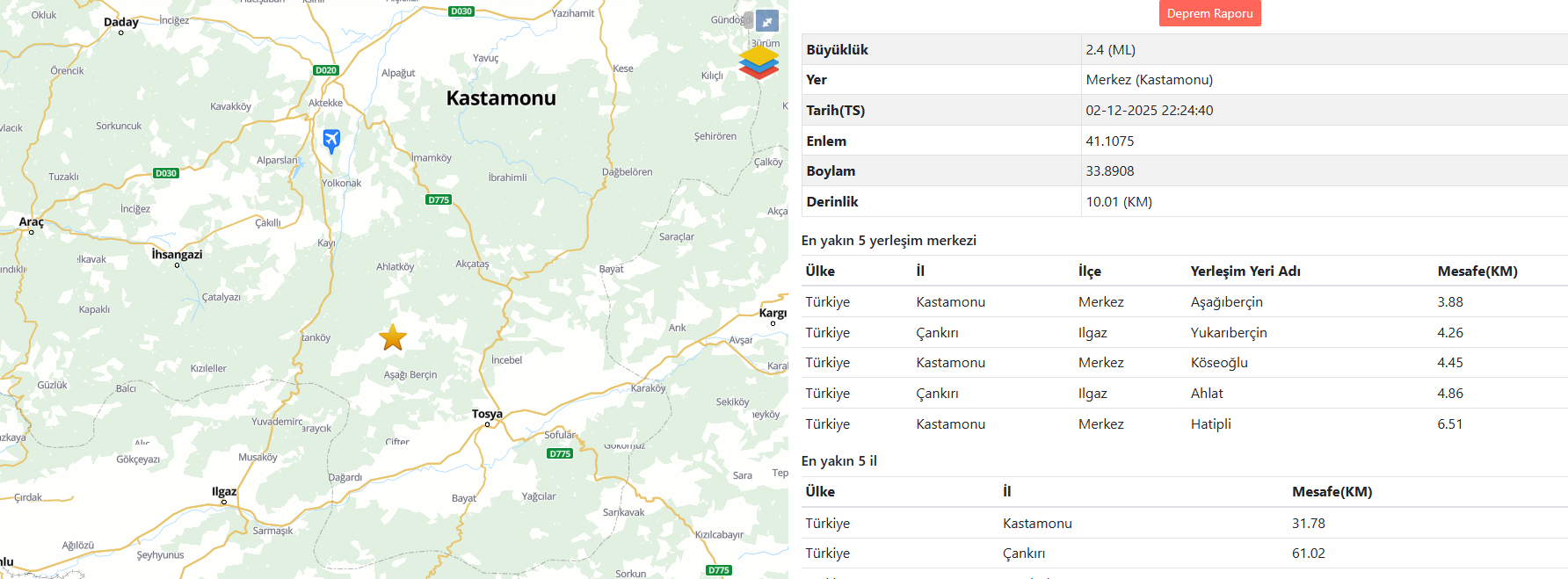The height and width of the screenshot is (579, 1568).
Task: Click the En yakın 5 yerleşim merkezi heading
Action: click(889, 241)
